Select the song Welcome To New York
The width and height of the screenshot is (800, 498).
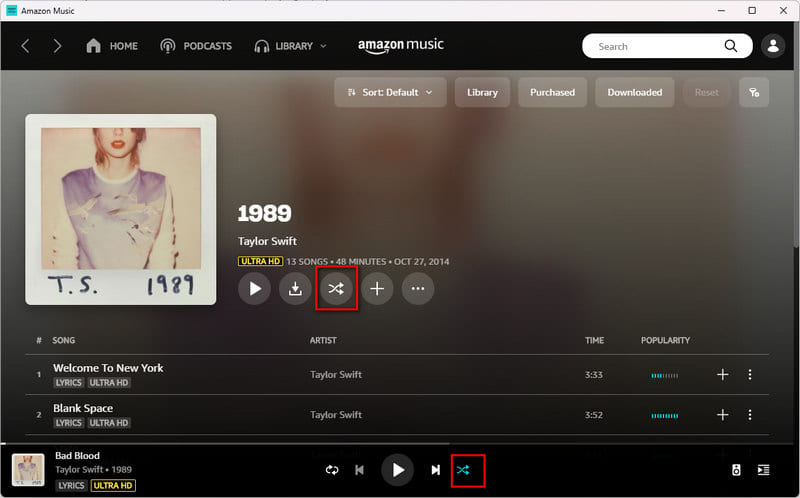[108, 368]
